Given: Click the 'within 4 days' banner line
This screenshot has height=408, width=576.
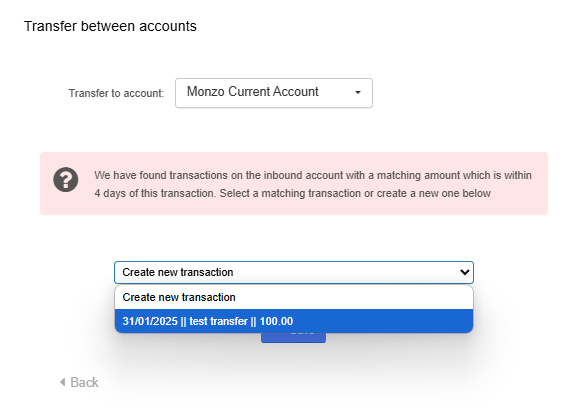Looking at the screenshot, I should 313,175.
